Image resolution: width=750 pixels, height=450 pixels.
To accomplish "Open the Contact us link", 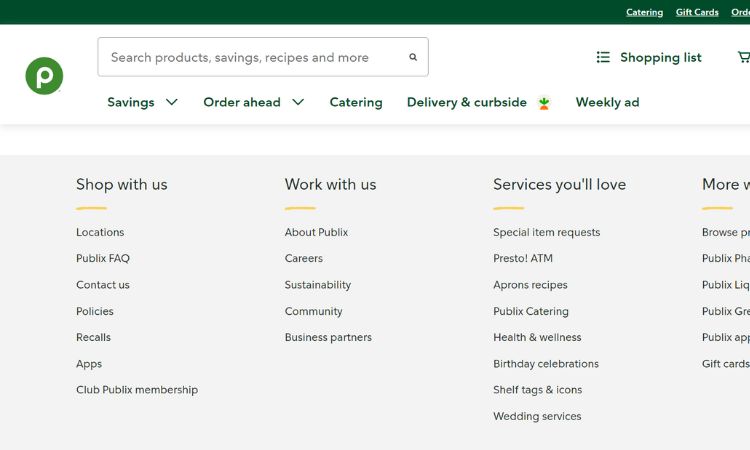I will point(103,285).
